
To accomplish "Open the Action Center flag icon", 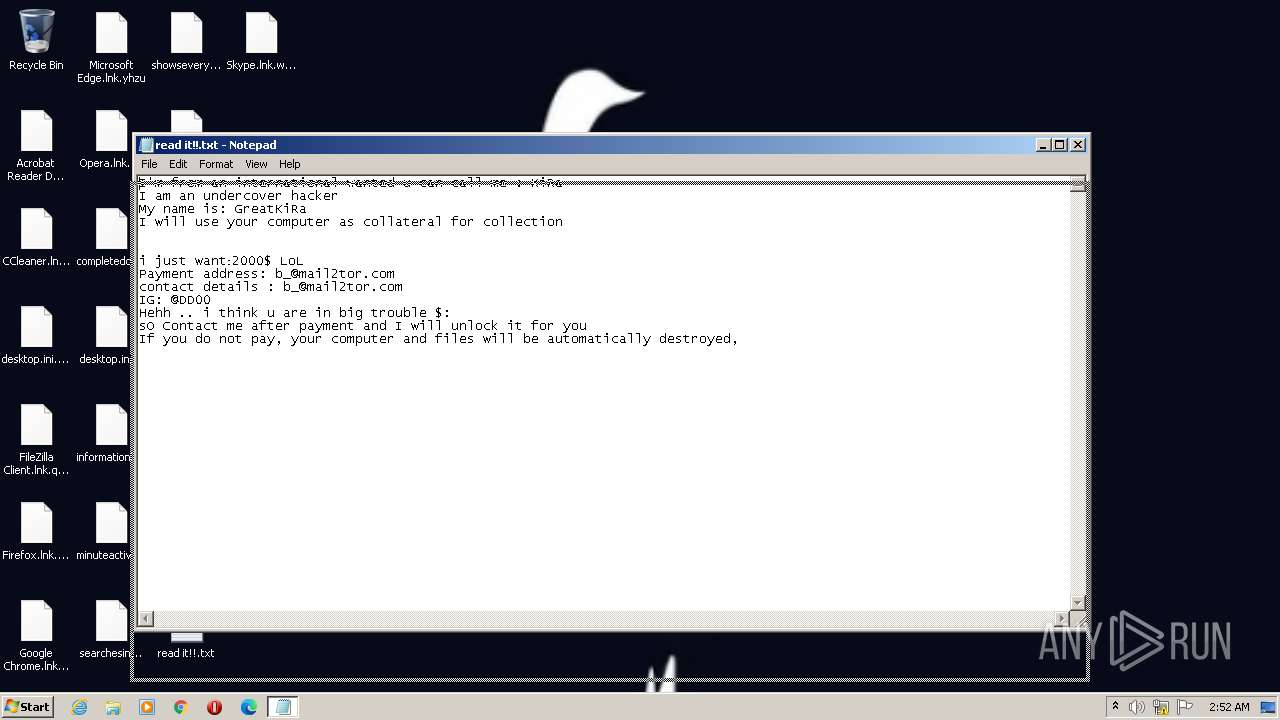I will click(1184, 707).
